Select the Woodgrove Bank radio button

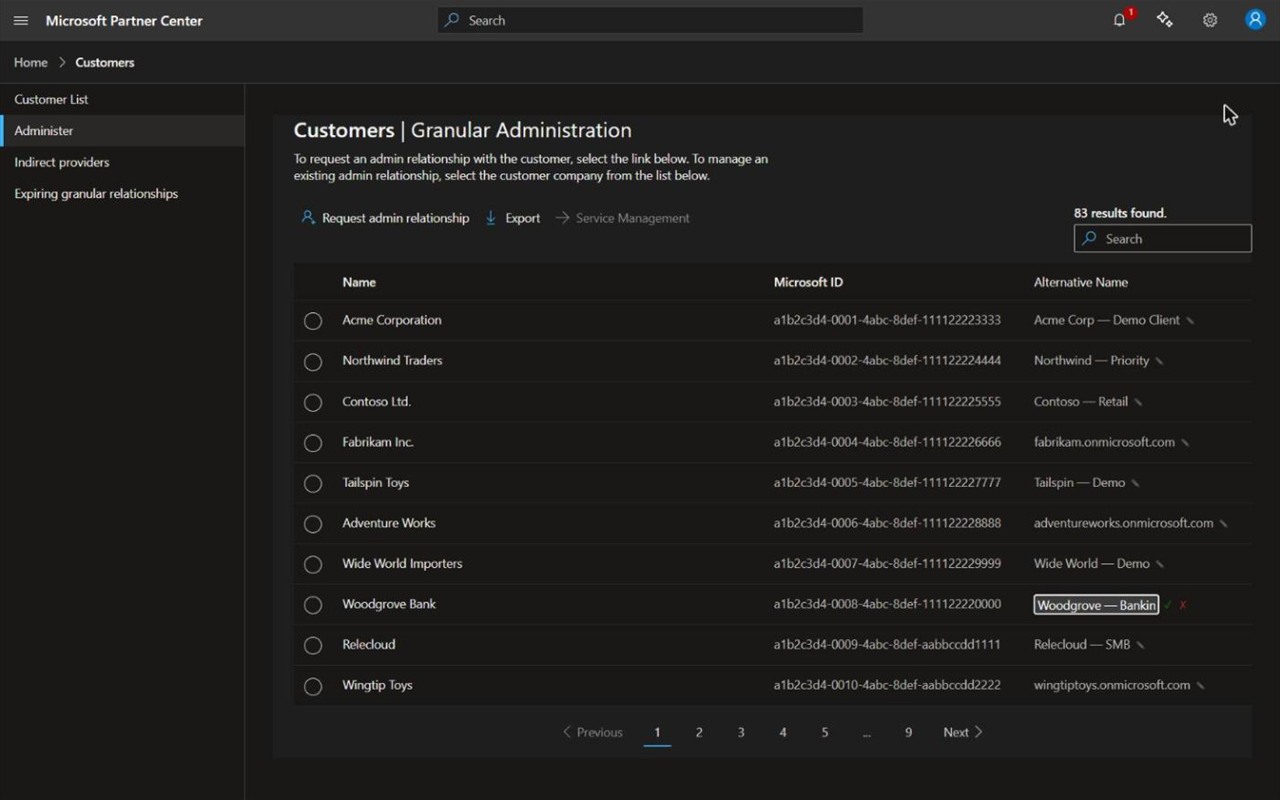point(313,605)
